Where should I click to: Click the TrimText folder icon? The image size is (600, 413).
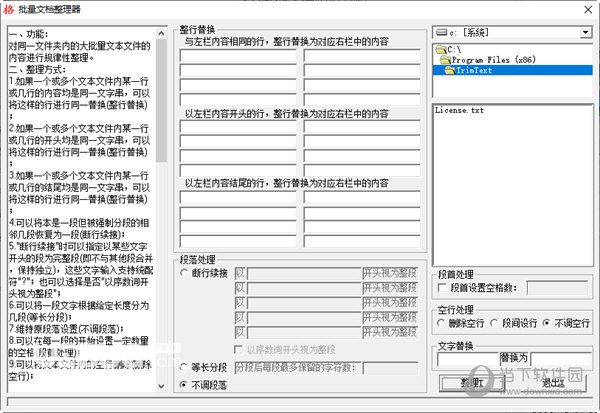click(450, 70)
